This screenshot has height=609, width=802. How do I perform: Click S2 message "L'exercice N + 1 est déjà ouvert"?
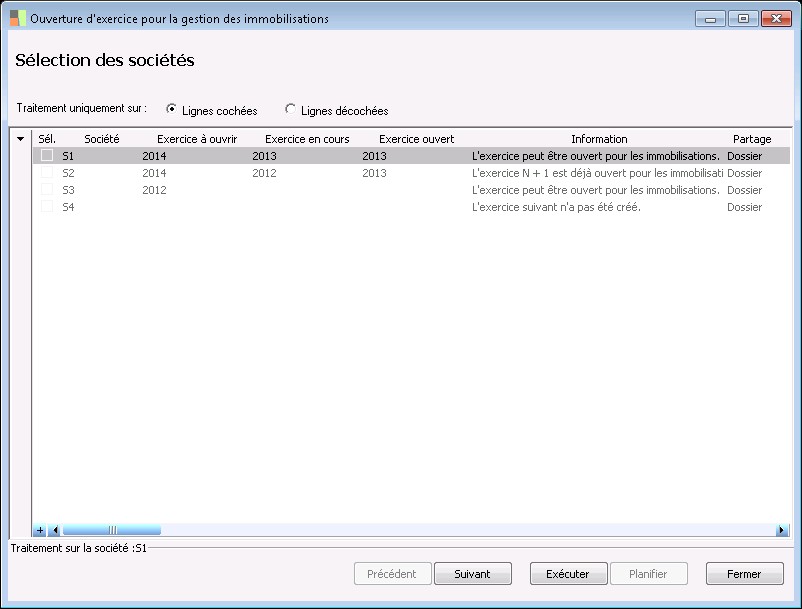coord(597,173)
